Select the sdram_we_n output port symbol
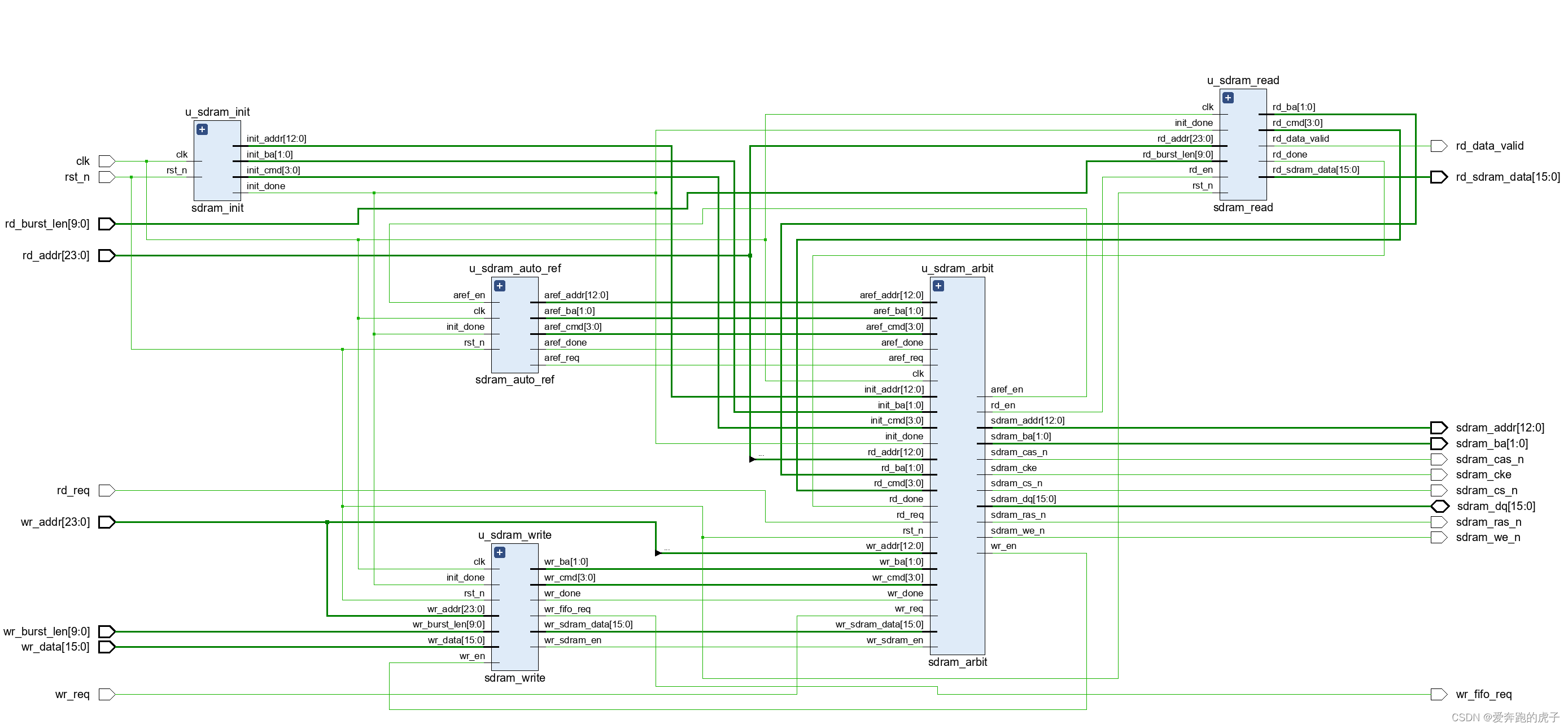This screenshot has height=728, width=1568. tap(1439, 538)
